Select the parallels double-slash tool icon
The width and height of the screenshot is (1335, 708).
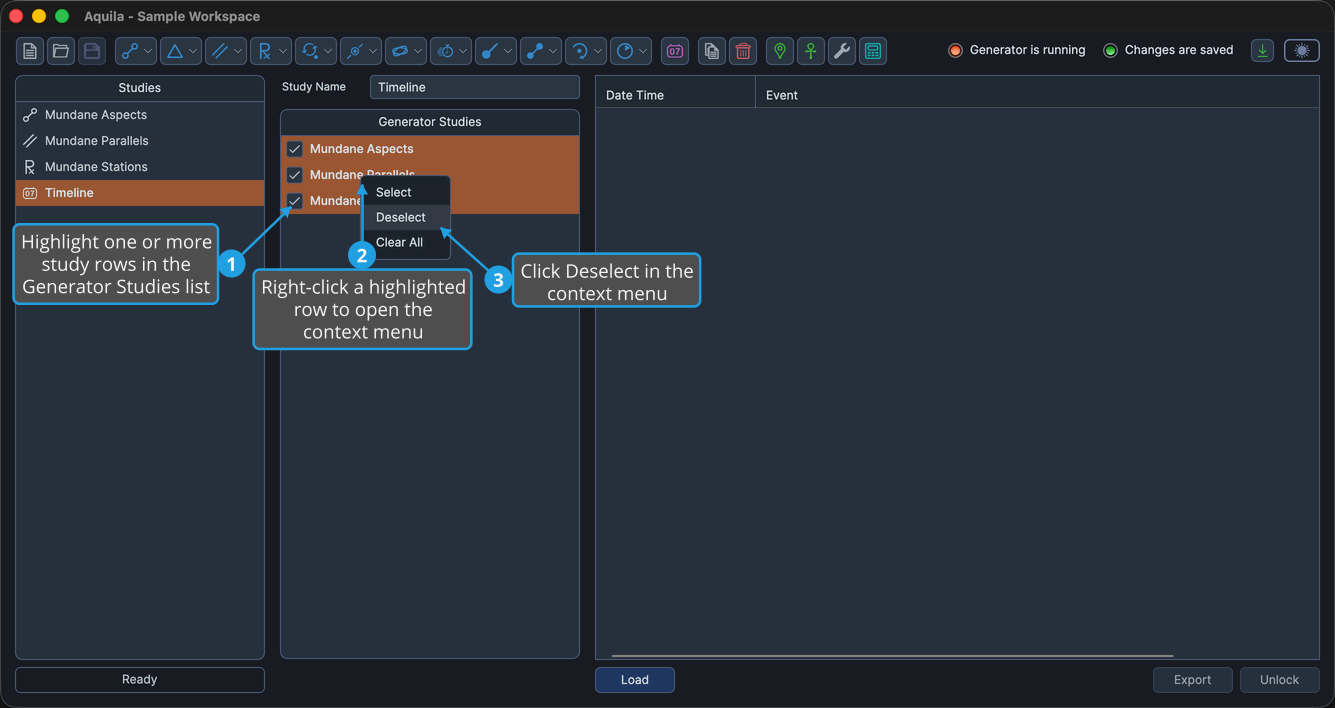[x=220, y=51]
